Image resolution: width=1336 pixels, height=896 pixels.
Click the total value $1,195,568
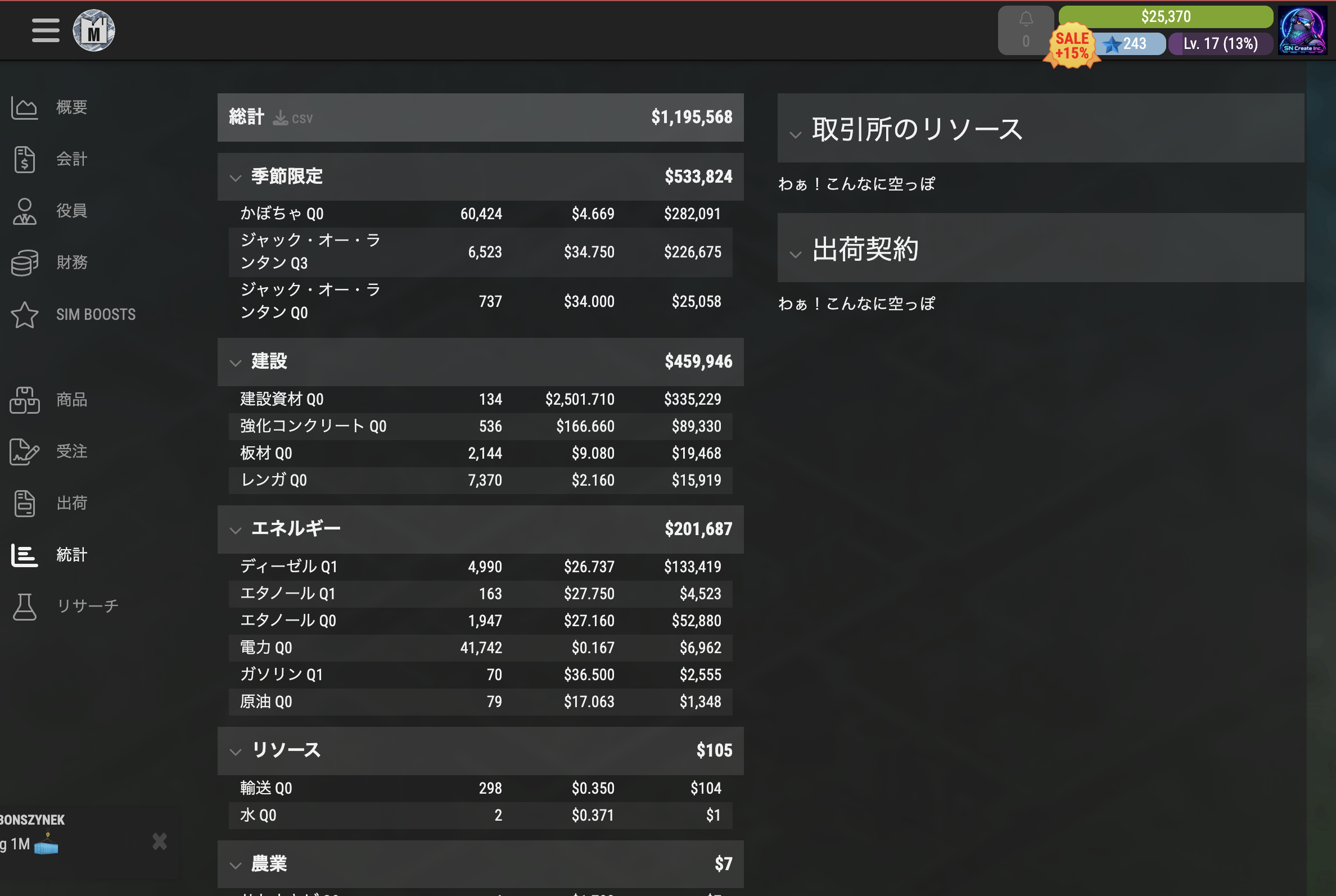click(692, 117)
